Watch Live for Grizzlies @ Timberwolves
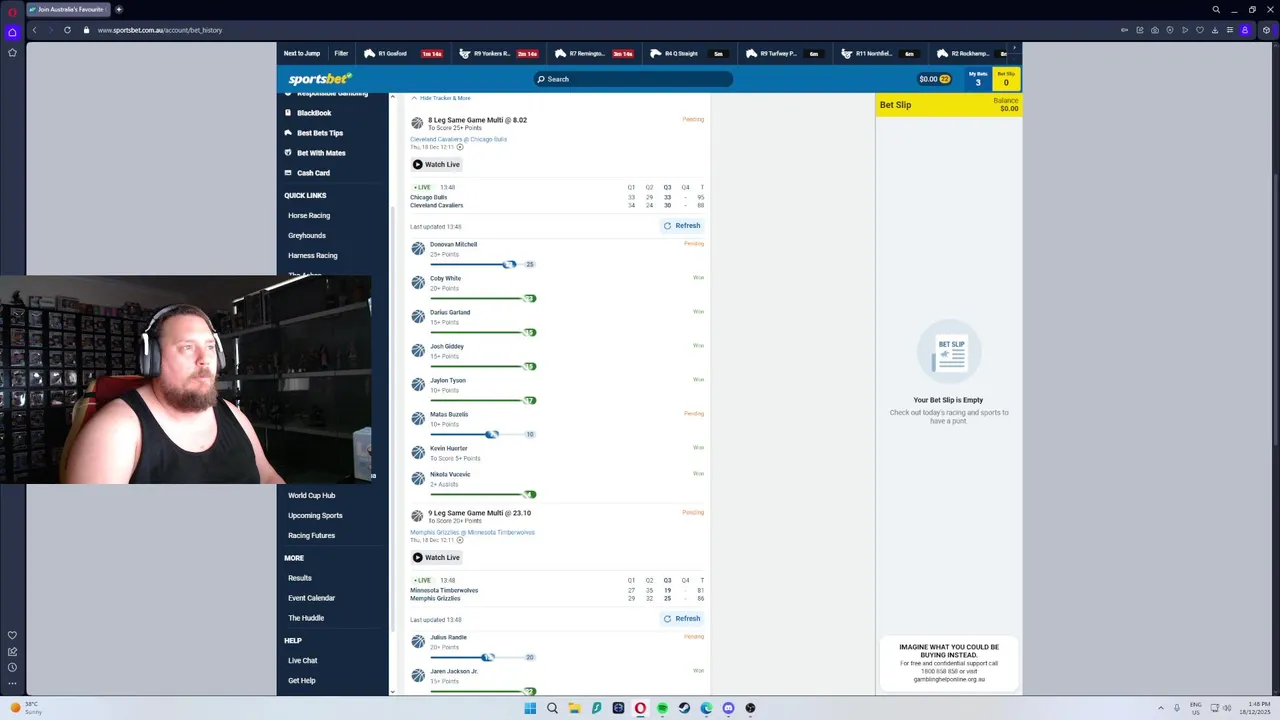1280x720 pixels. click(x=436, y=557)
